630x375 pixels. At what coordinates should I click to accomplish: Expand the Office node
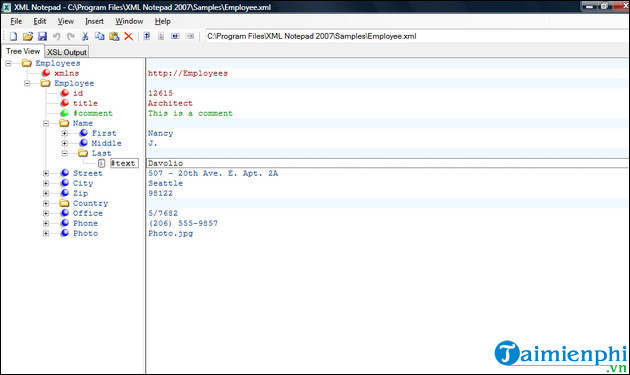click(x=46, y=213)
